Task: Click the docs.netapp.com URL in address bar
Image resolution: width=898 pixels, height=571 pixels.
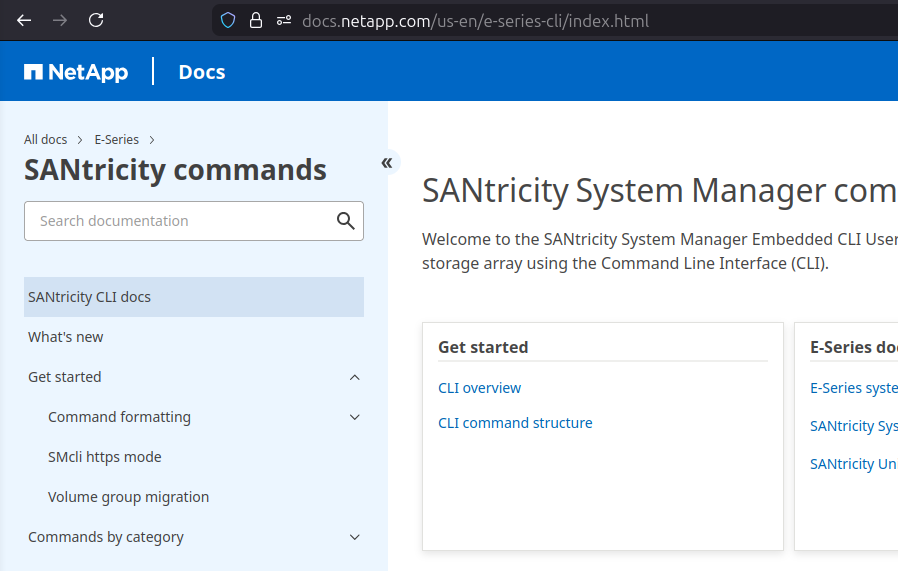Action: click(x=475, y=21)
